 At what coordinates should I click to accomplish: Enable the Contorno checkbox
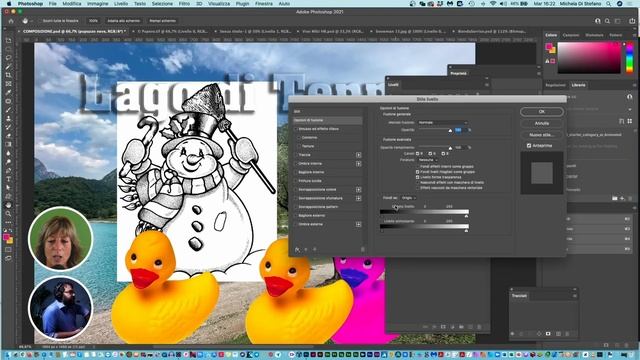299,138
